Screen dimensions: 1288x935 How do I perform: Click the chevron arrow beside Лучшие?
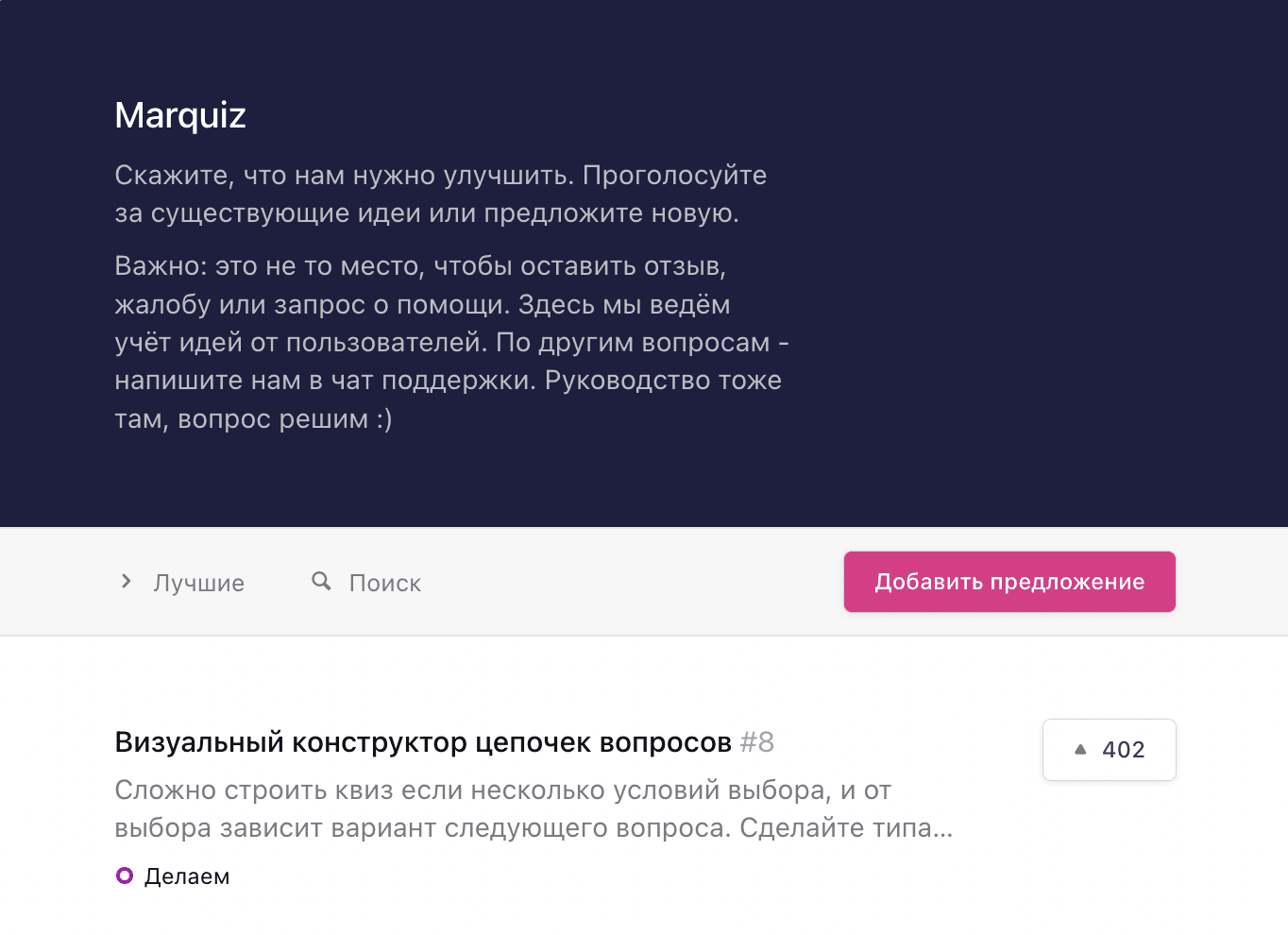click(127, 582)
